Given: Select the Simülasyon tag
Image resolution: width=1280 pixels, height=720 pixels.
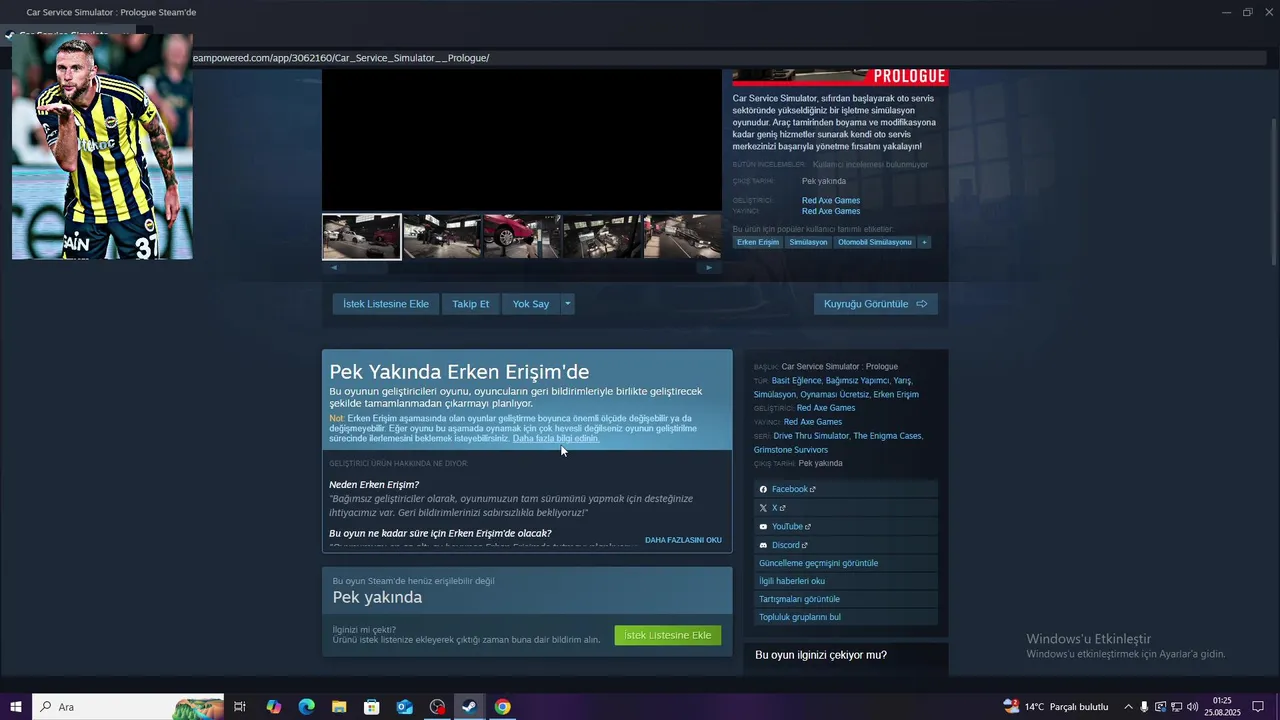Looking at the screenshot, I should (808, 242).
